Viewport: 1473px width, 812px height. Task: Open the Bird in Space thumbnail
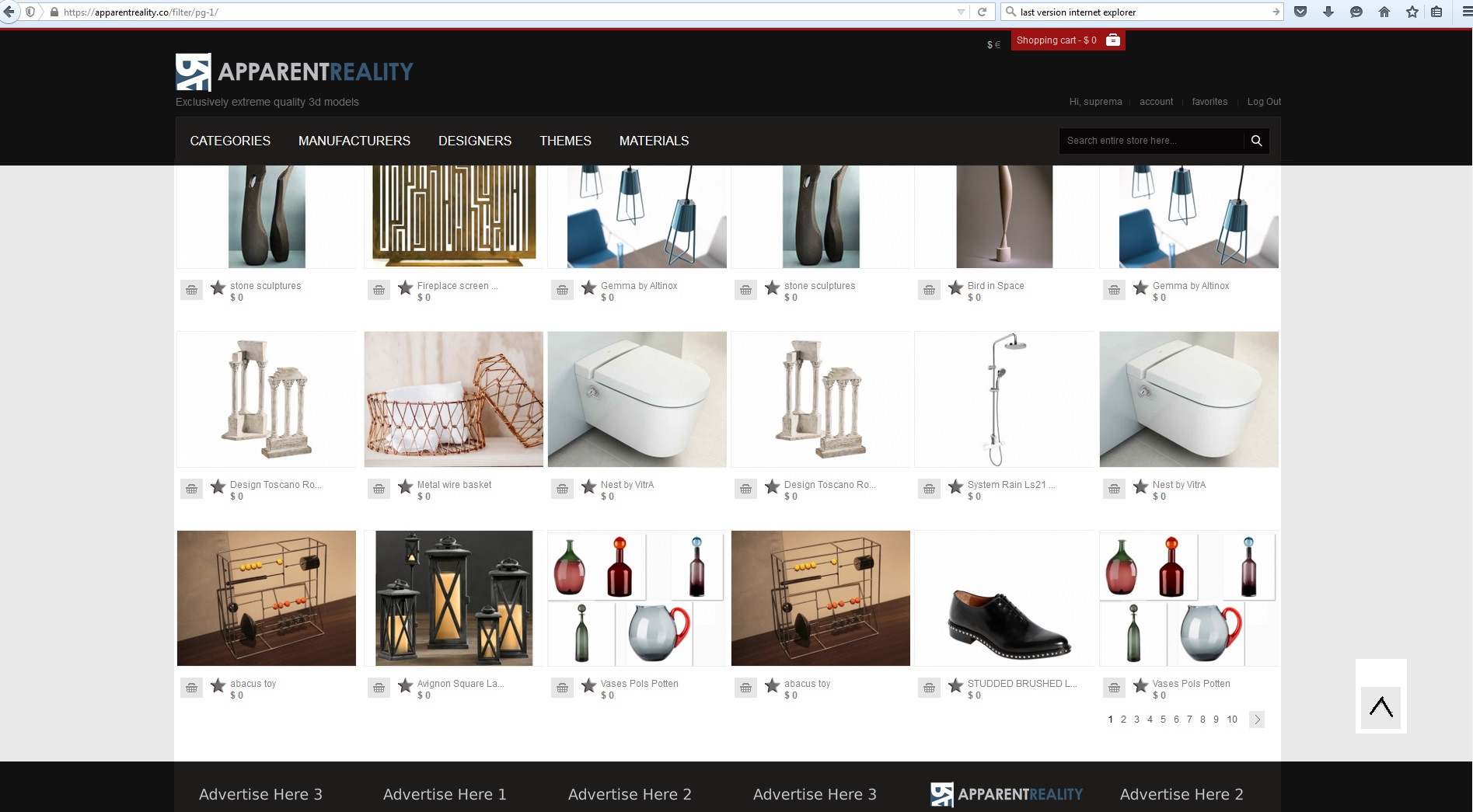point(1004,217)
